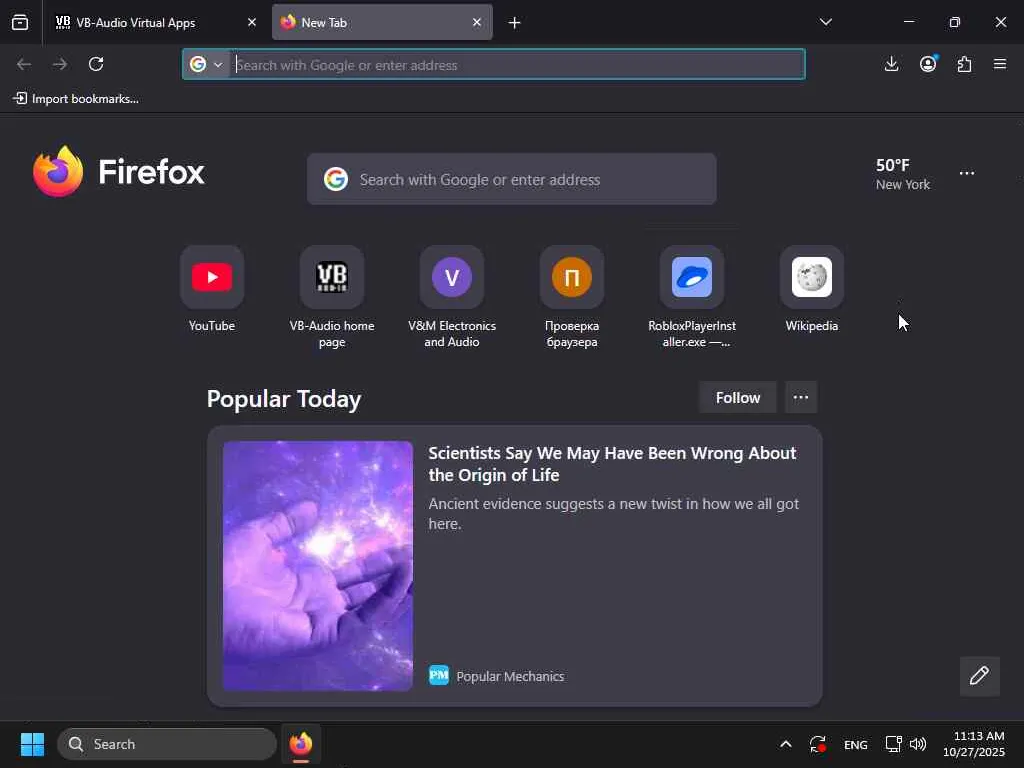Image resolution: width=1024 pixels, height=768 pixels.
Task: Click the page's Google search box
Action: (511, 179)
